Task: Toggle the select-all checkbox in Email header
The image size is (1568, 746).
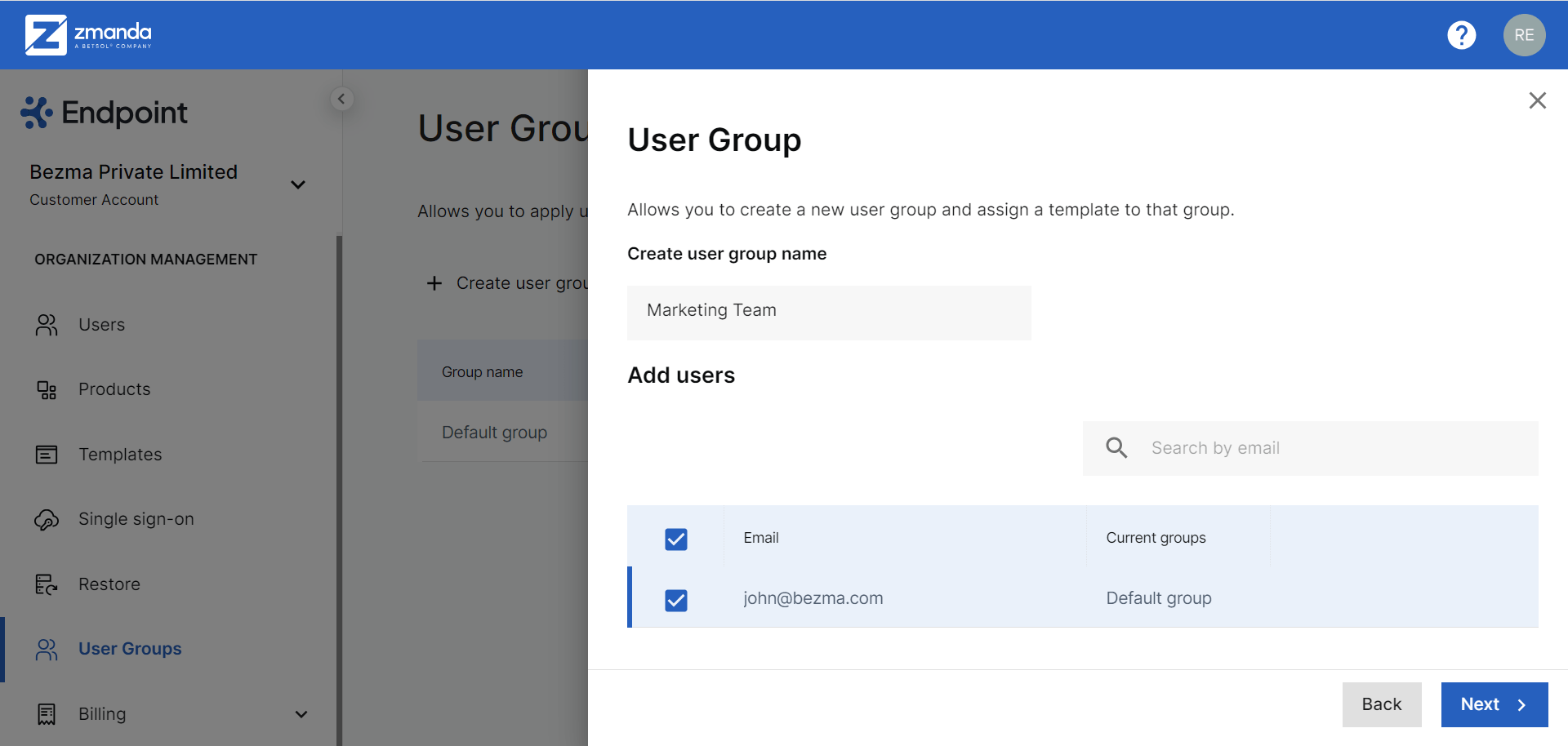Action: (676, 539)
